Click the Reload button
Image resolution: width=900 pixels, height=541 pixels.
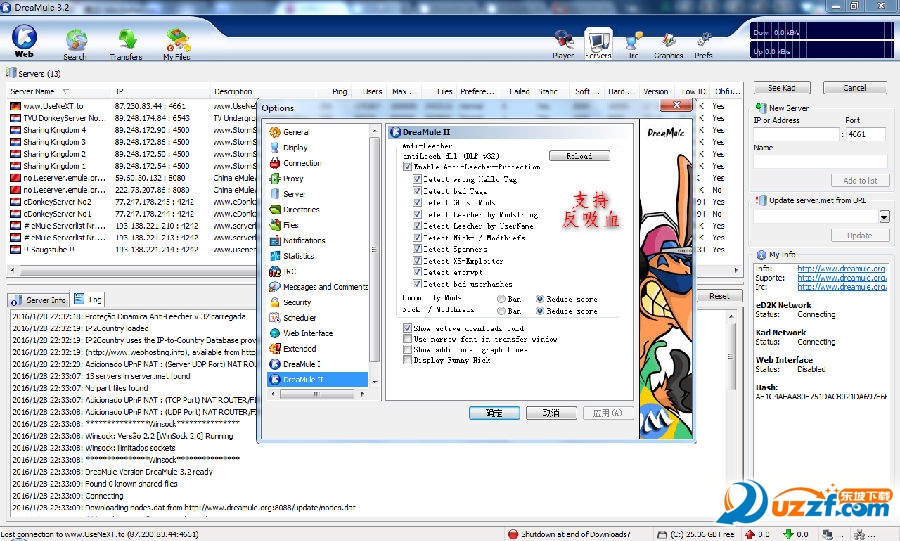click(x=579, y=156)
